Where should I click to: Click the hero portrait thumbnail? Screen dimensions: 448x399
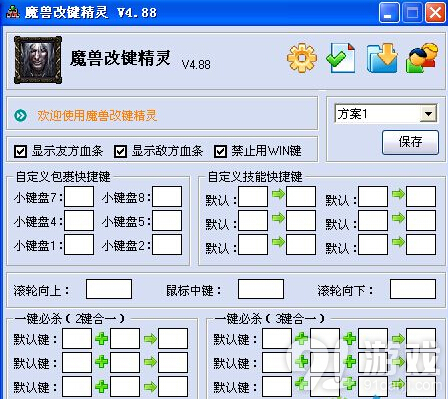[x=38, y=60]
